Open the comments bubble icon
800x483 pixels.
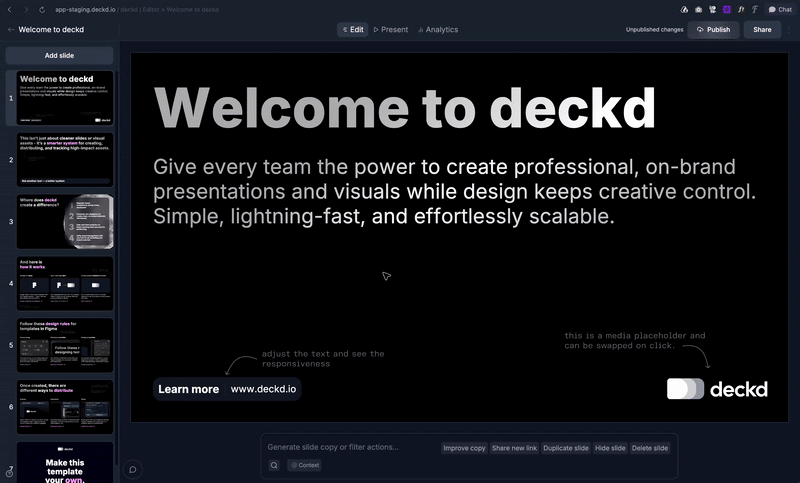coord(133,470)
